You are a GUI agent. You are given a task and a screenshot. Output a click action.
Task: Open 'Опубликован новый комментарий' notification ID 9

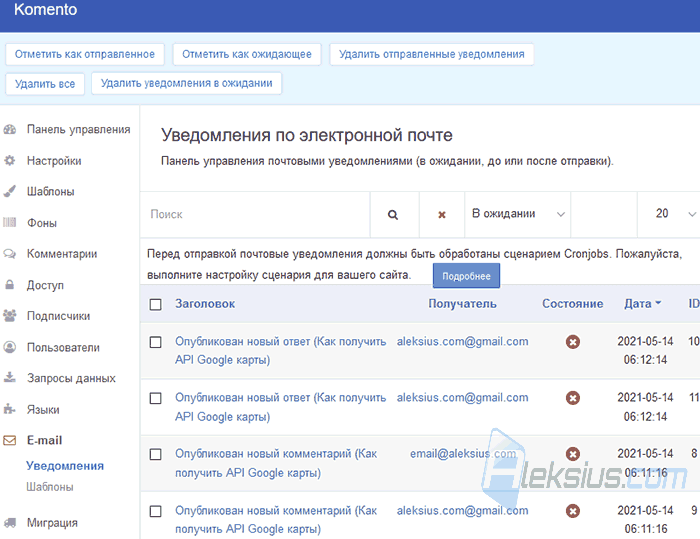coord(276,519)
